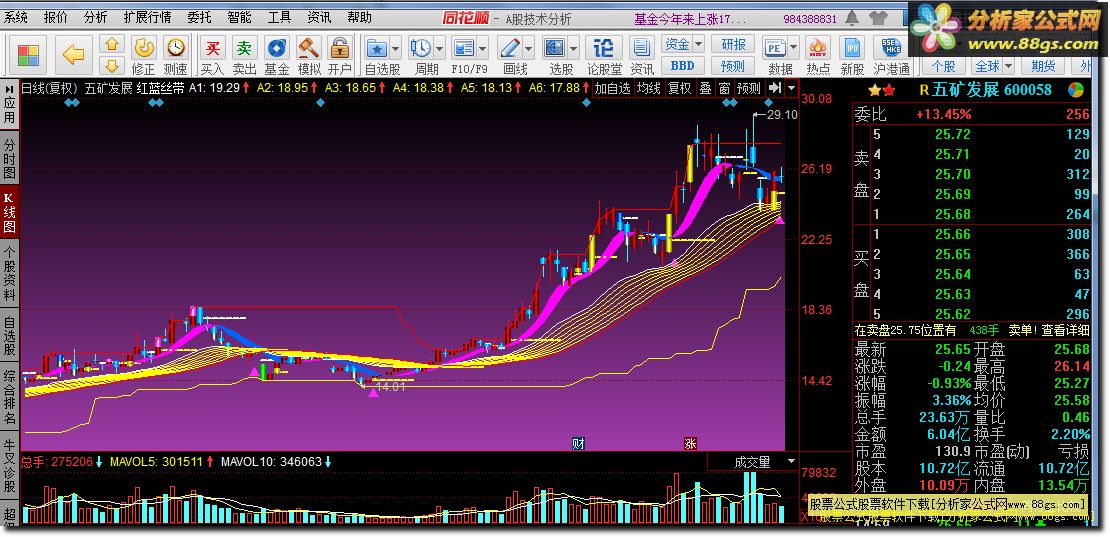
Task: Select the 画线 pencil drawing tool
Action: pos(510,48)
